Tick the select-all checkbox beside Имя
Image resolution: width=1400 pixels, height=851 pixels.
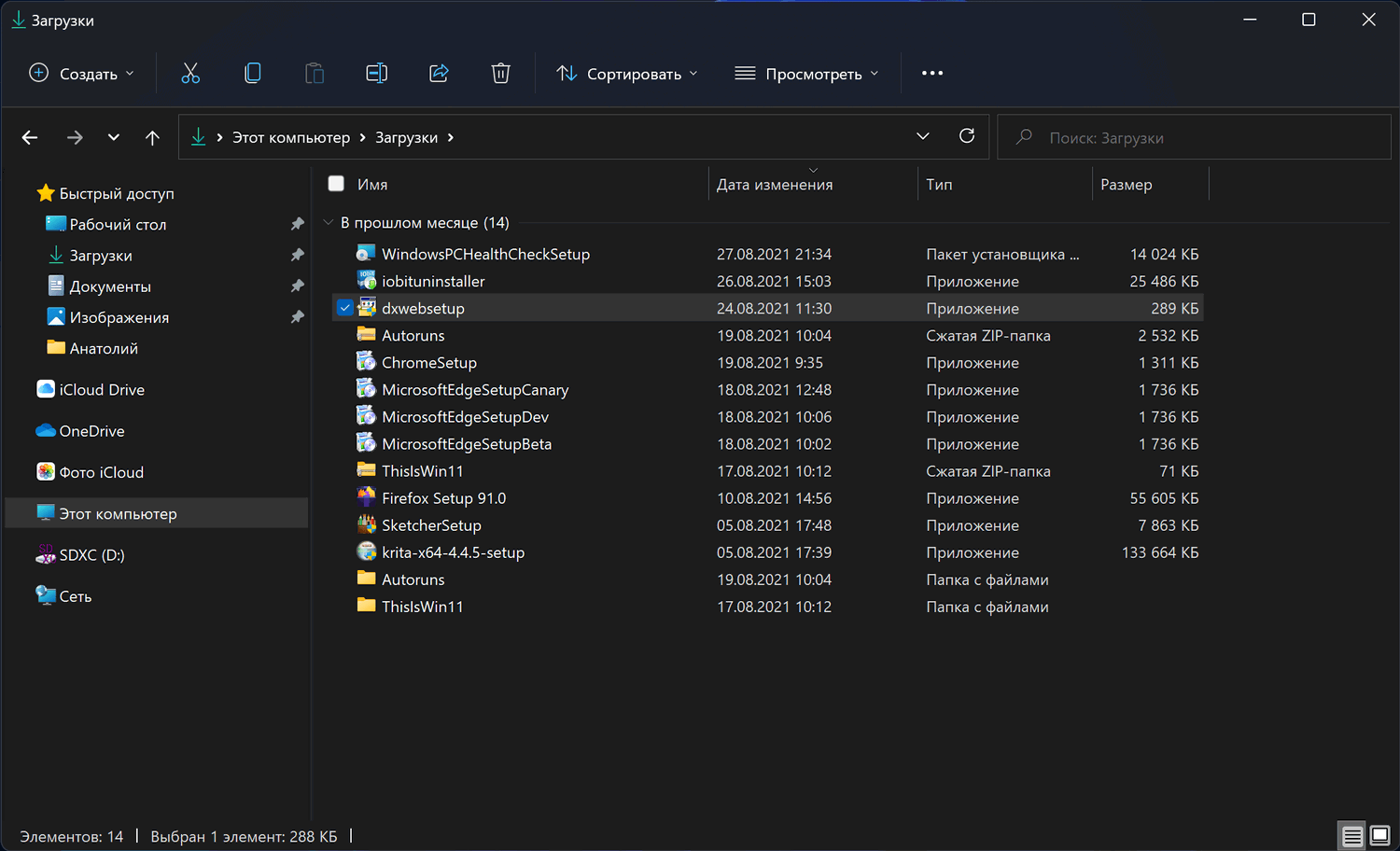(x=336, y=184)
